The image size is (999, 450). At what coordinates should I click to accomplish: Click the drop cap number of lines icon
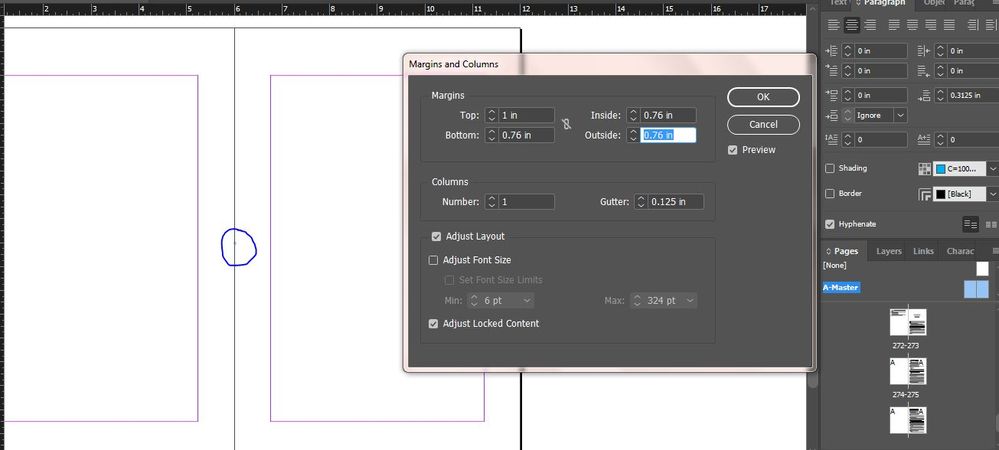coord(832,139)
